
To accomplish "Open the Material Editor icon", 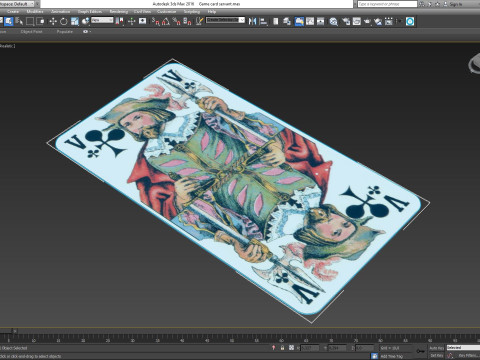I will pyautogui.click(x=333, y=22).
